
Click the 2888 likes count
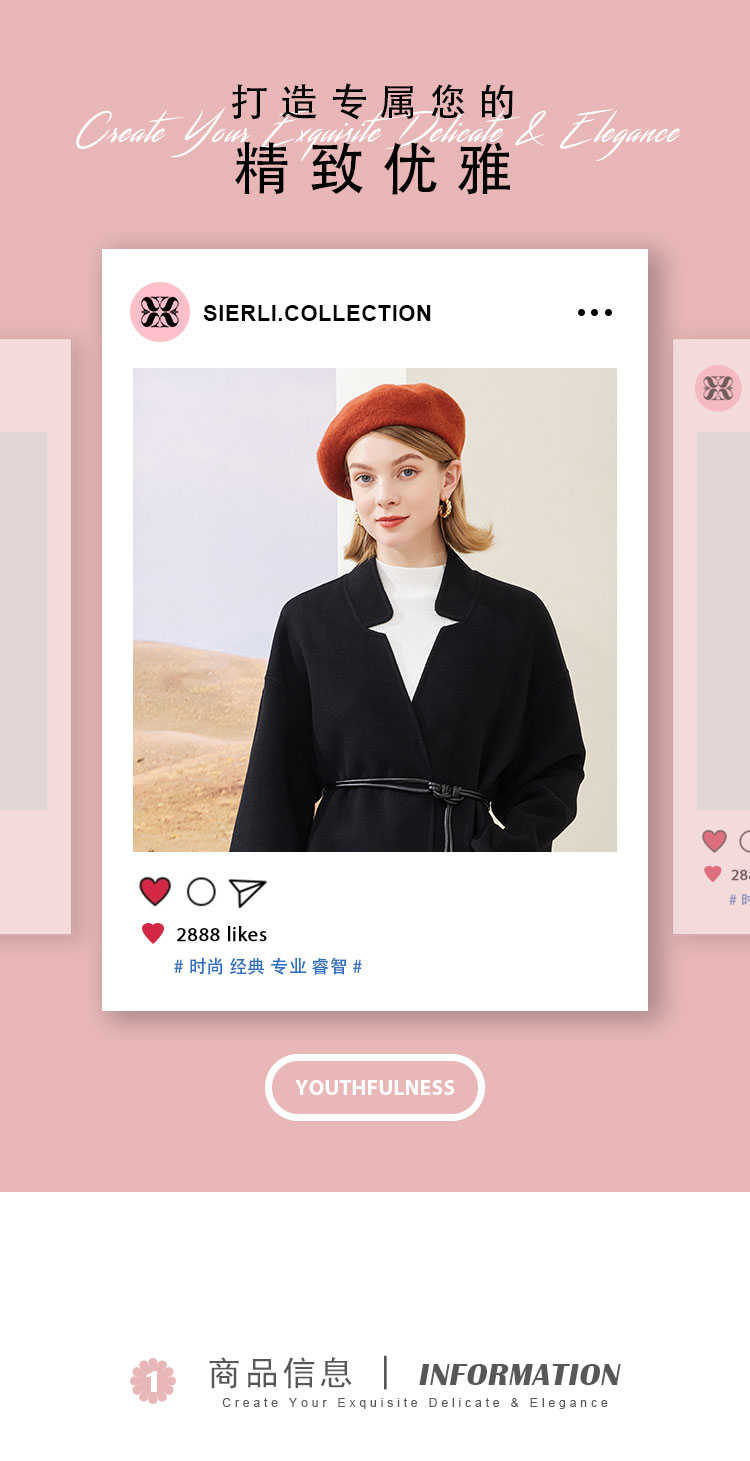[x=222, y=935]
